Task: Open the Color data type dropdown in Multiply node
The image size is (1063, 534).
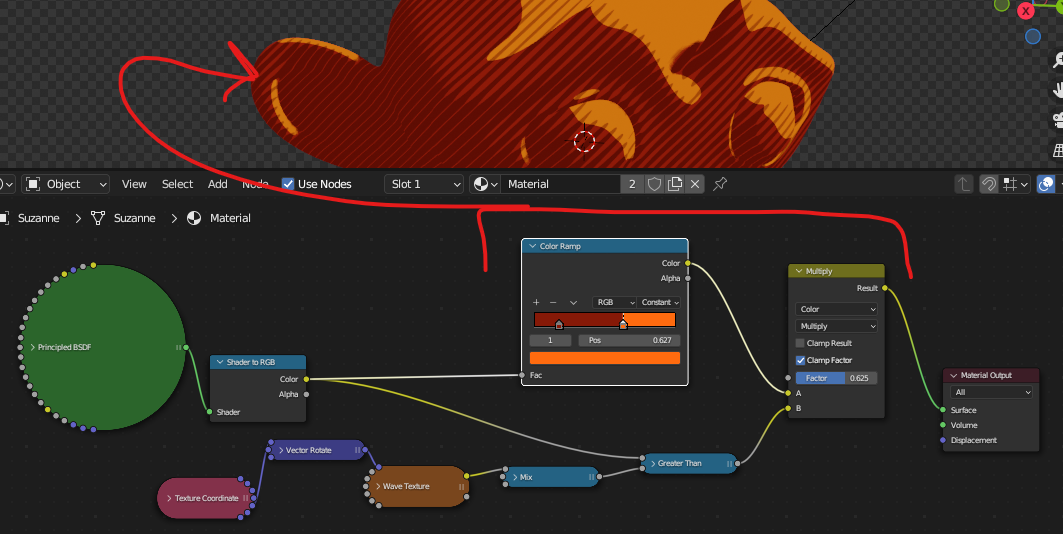Action: click(837, 309)
